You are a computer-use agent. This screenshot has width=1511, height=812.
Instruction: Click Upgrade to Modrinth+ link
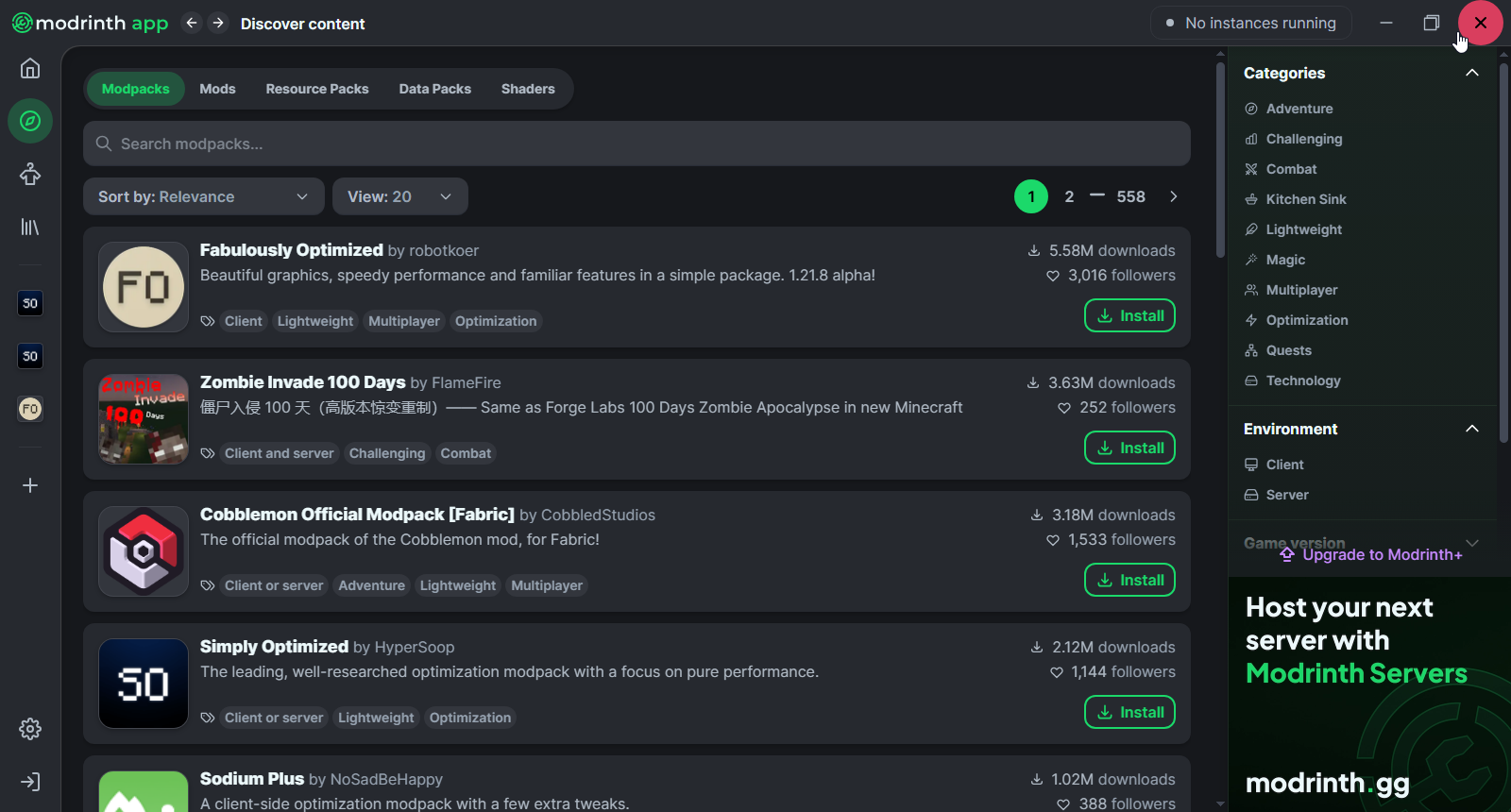click(x=1371, y=554)
